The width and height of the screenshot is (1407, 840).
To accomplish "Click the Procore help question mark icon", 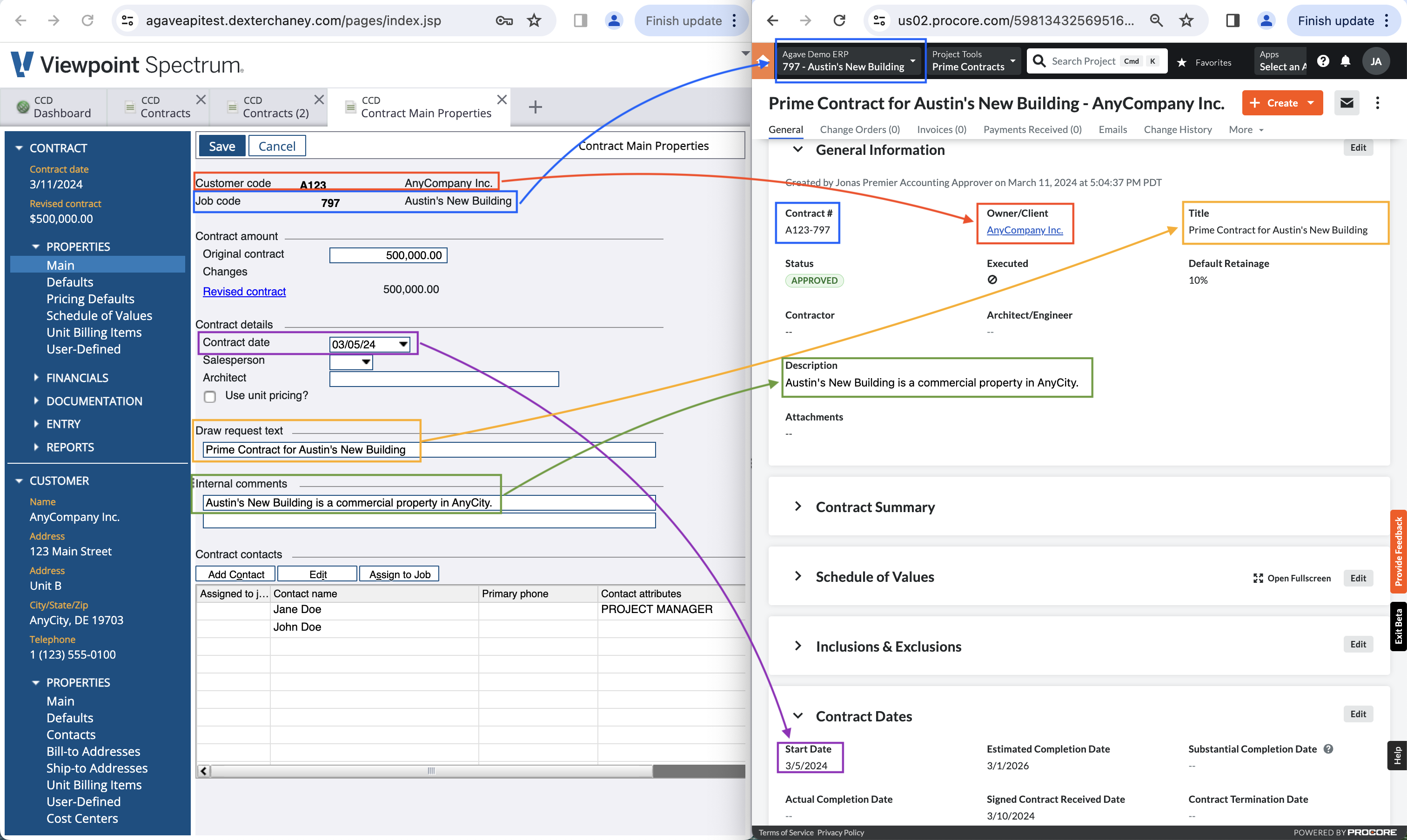I will click(x=1323, y=61).
